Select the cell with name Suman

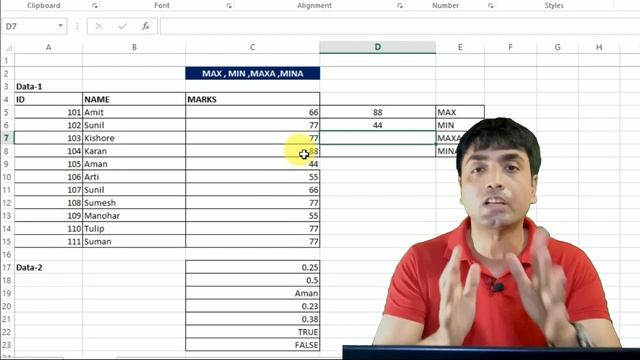[134, 242]
